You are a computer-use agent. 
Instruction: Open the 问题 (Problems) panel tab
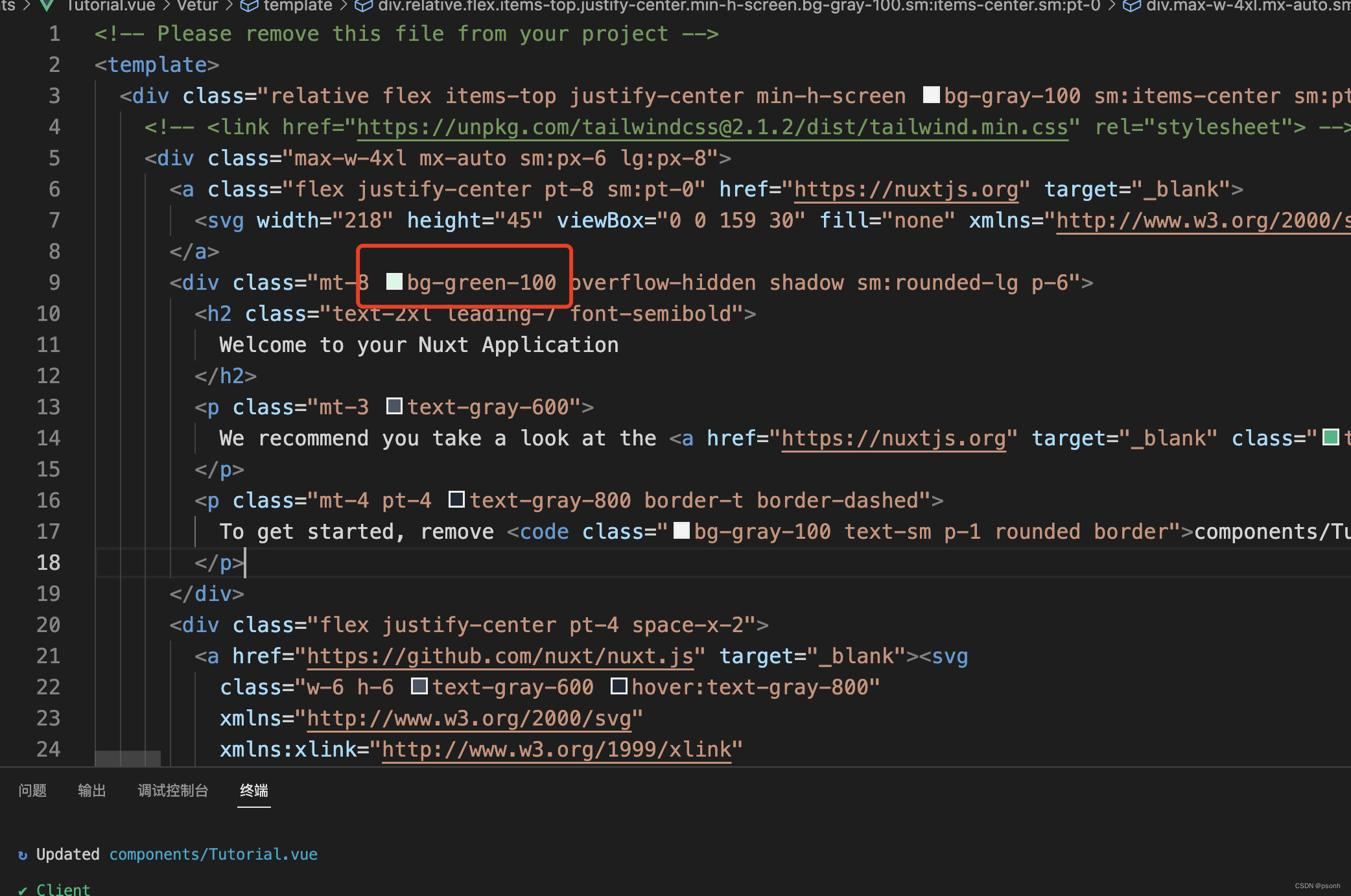pyautogui.click(x=32, y=790)
